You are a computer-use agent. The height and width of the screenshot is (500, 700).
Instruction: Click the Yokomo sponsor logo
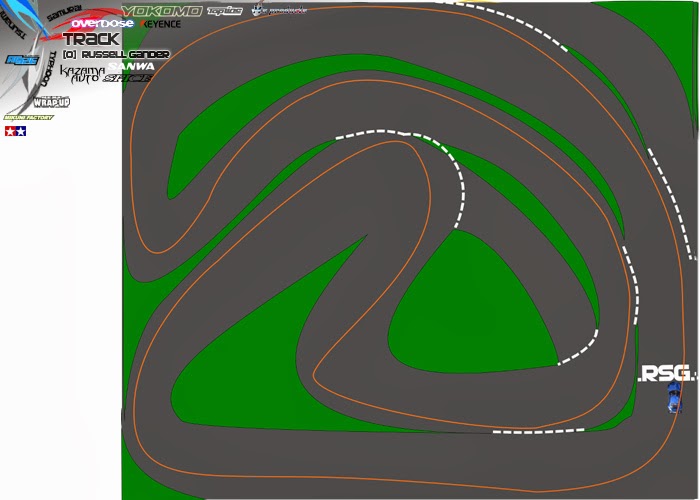click(162, 11)
